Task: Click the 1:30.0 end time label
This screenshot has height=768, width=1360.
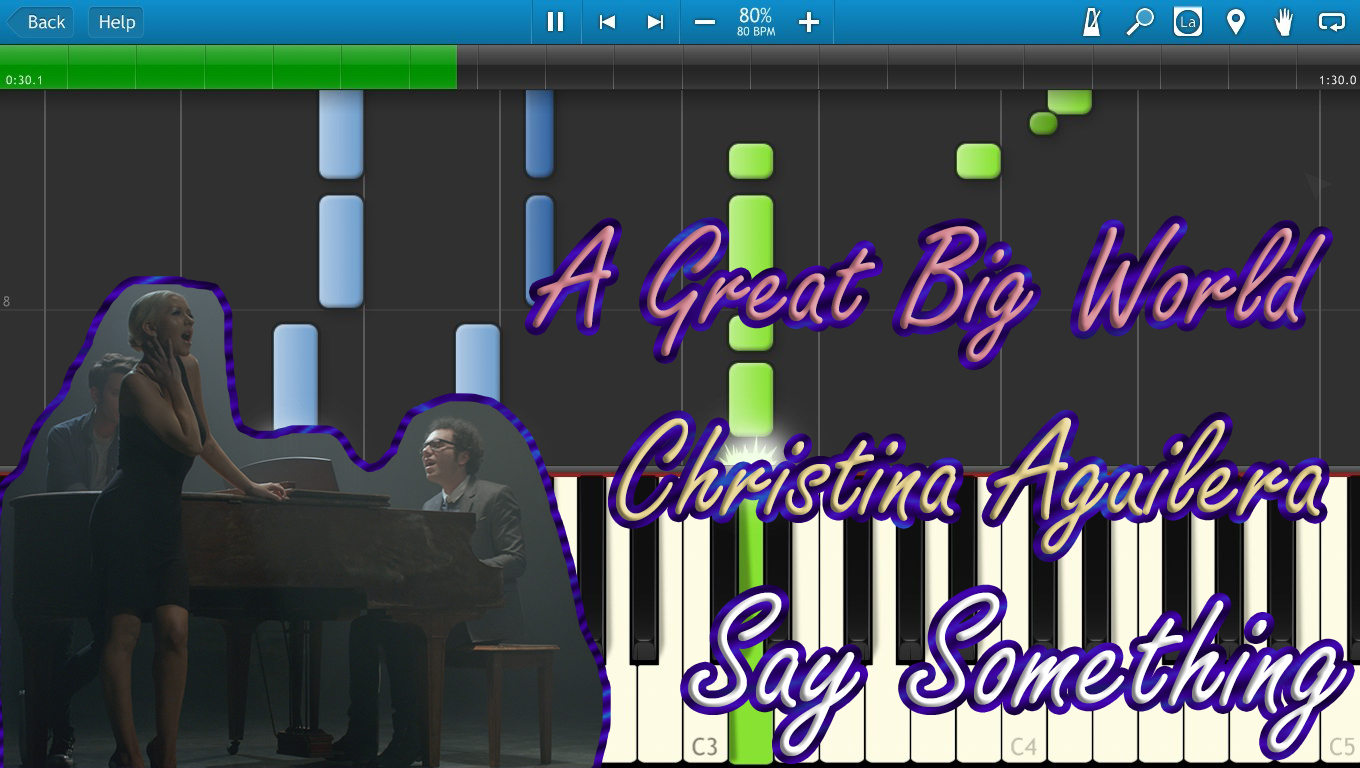Action: [x=1337, y=80]
